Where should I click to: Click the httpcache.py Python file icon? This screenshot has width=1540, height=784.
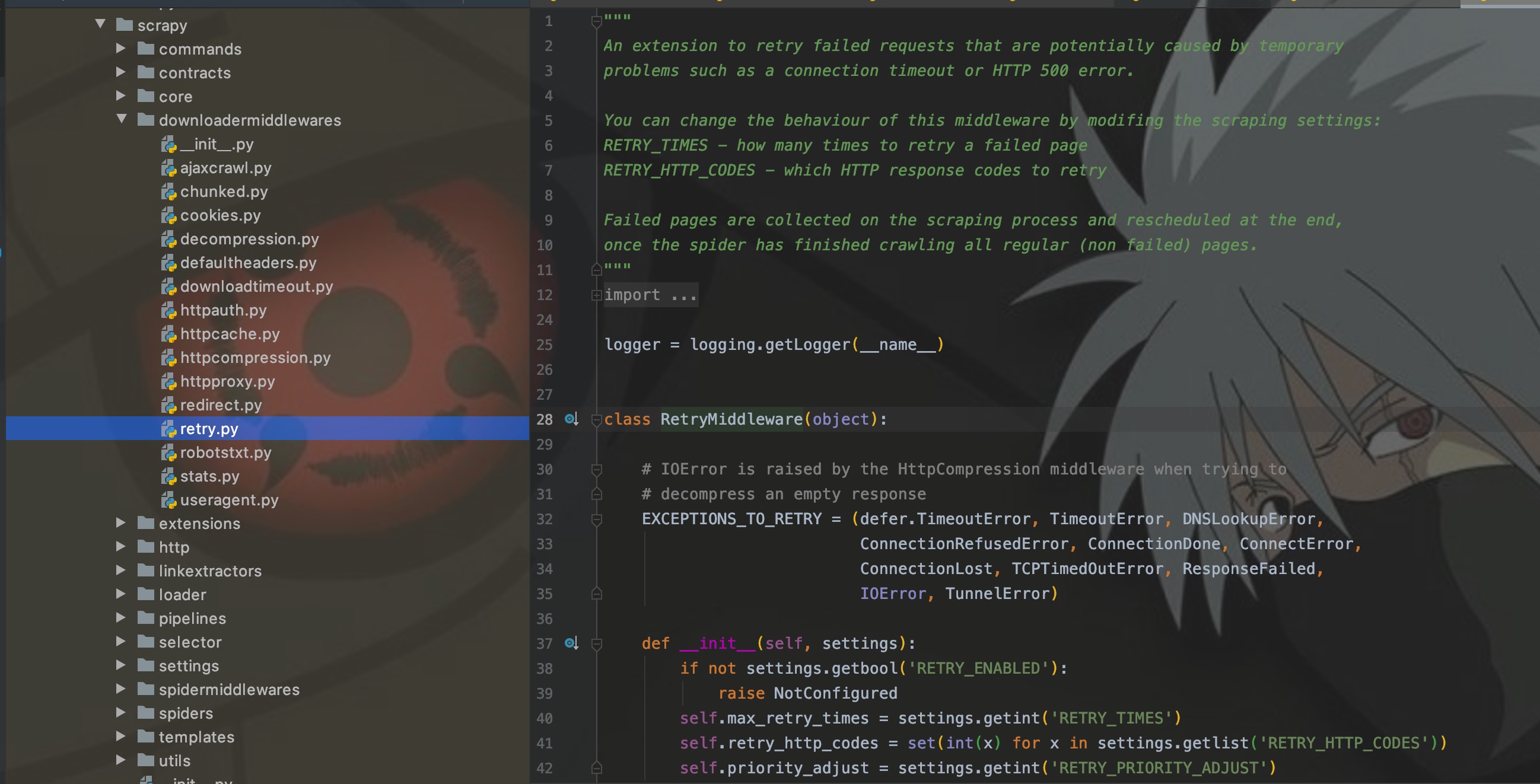(x=168, y=334)
